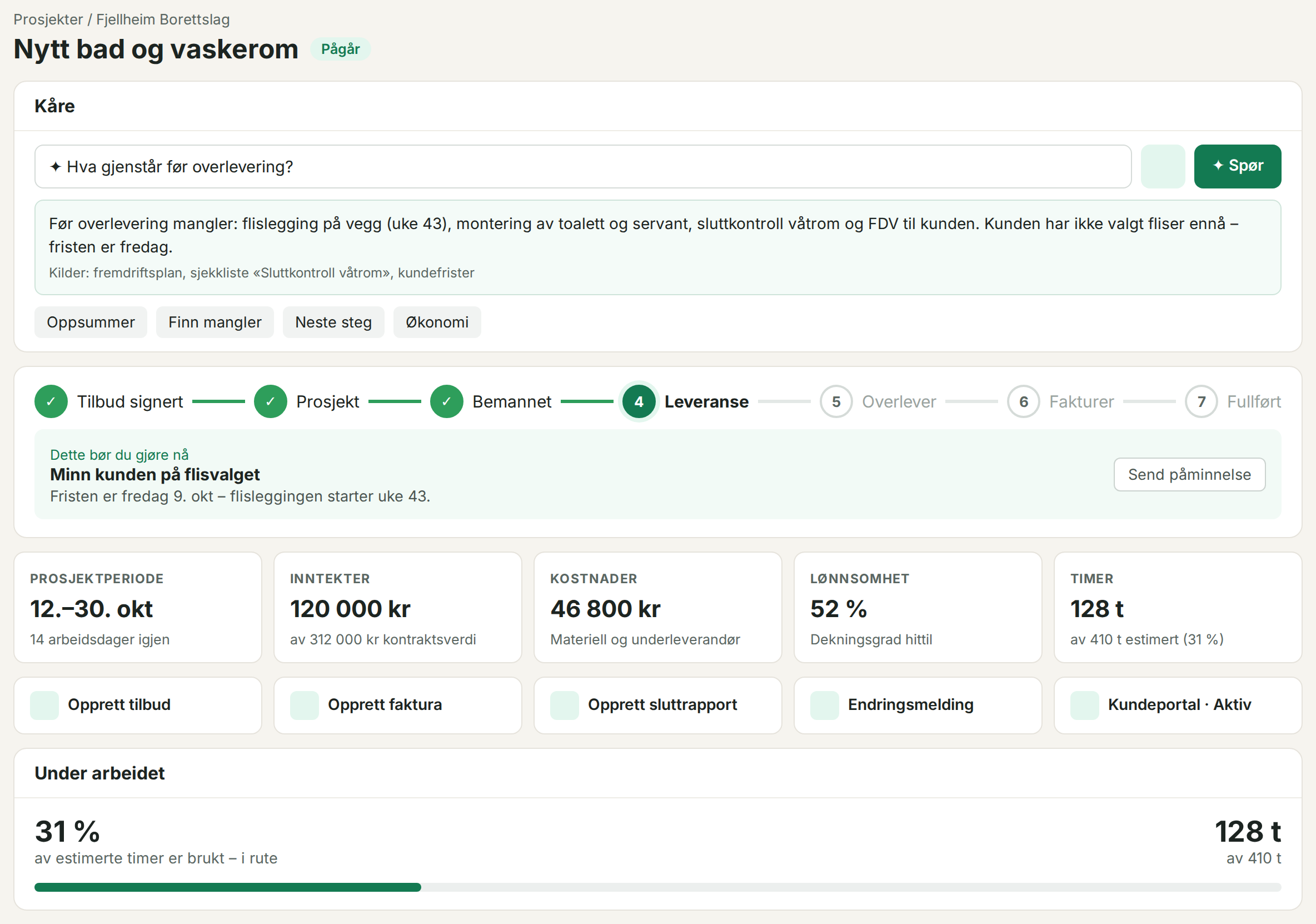This screenshot has height=924, width=1316.
Task: Click the Spør ask button
Action: [x=1238, y=166]
